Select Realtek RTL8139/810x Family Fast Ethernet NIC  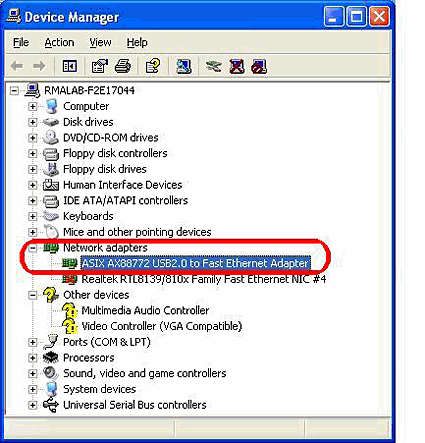coord(204,279)
